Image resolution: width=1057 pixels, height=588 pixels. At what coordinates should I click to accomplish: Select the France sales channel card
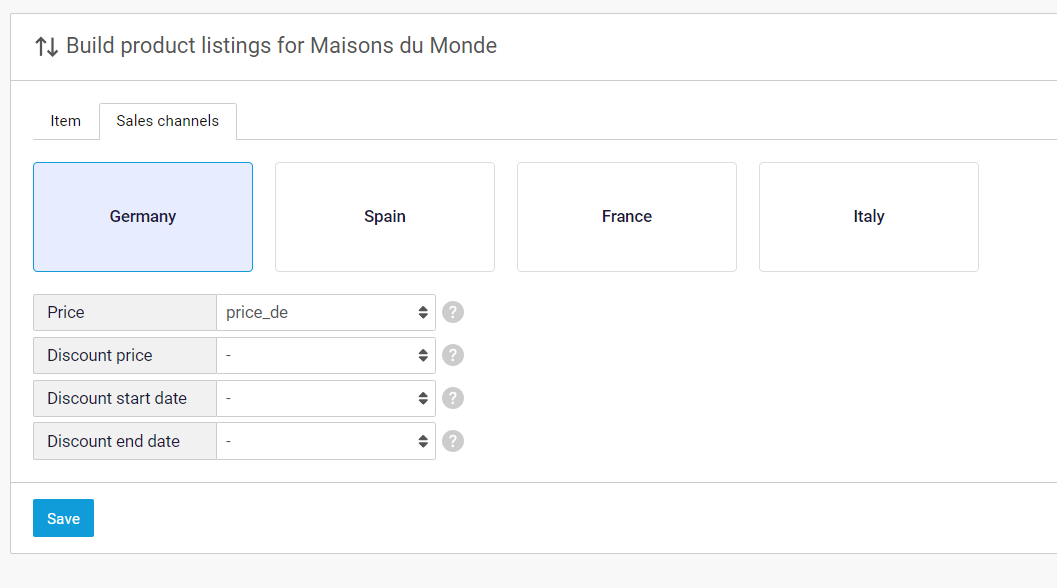(627, 217)
